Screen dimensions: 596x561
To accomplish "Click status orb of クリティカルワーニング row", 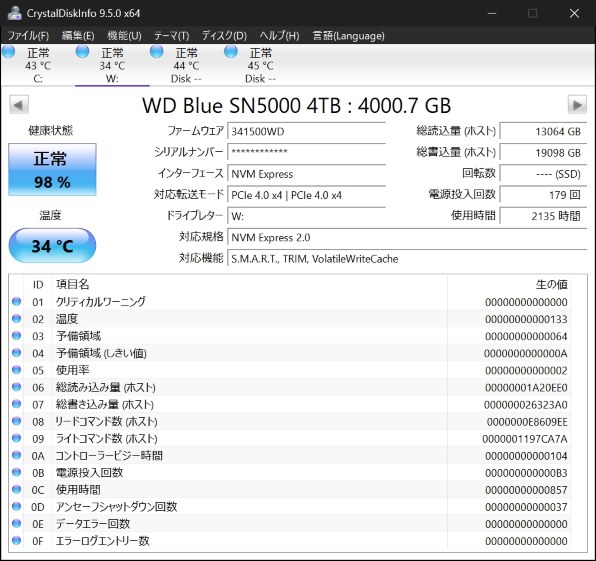I will click(x=16, y=301).
